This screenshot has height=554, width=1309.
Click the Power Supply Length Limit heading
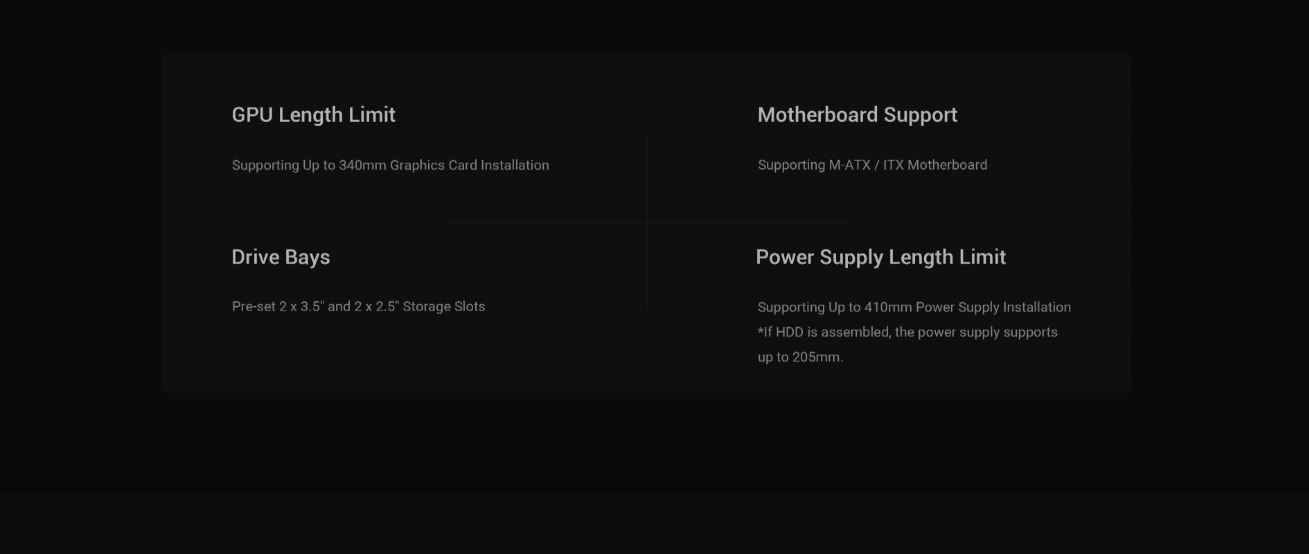(881, 257)
